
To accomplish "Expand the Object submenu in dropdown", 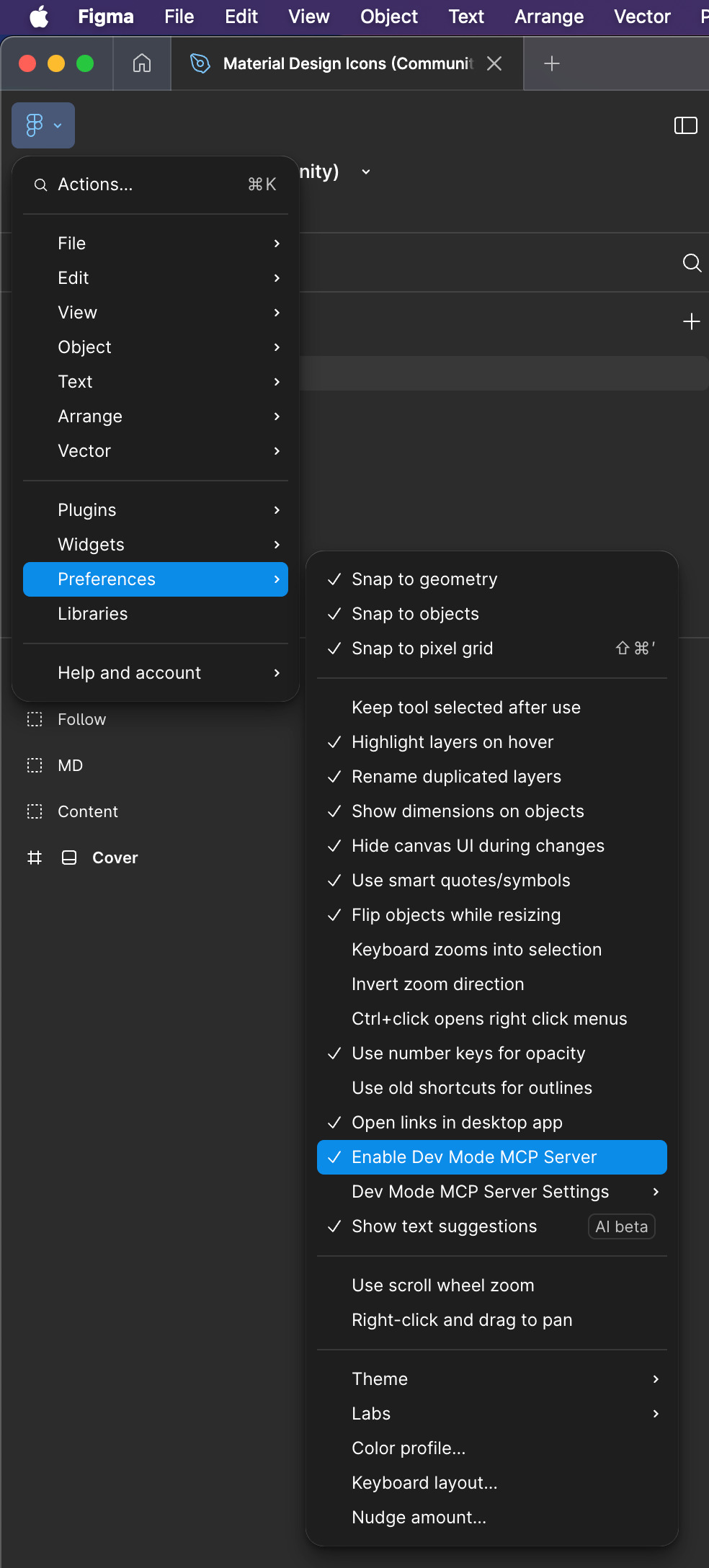I will click(x=156, y=347).
